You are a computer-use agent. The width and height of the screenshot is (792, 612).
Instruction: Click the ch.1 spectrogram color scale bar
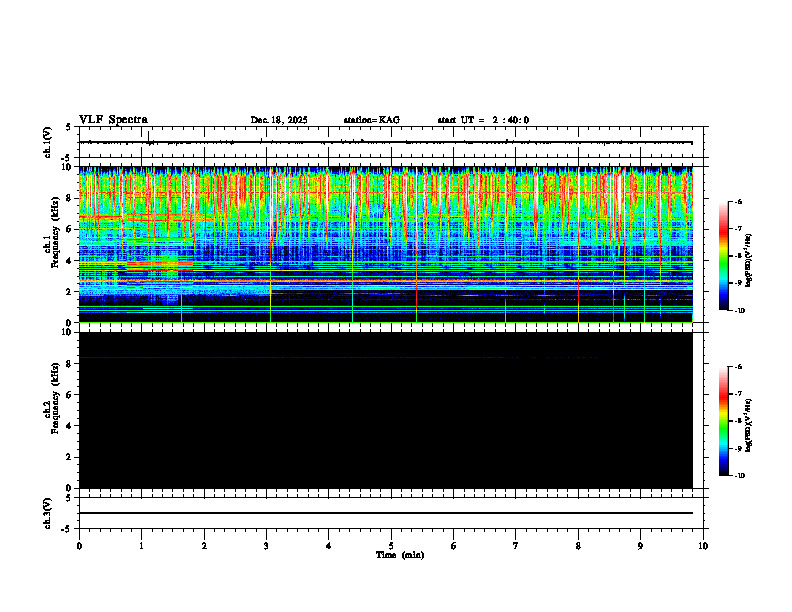click(723, 256)
